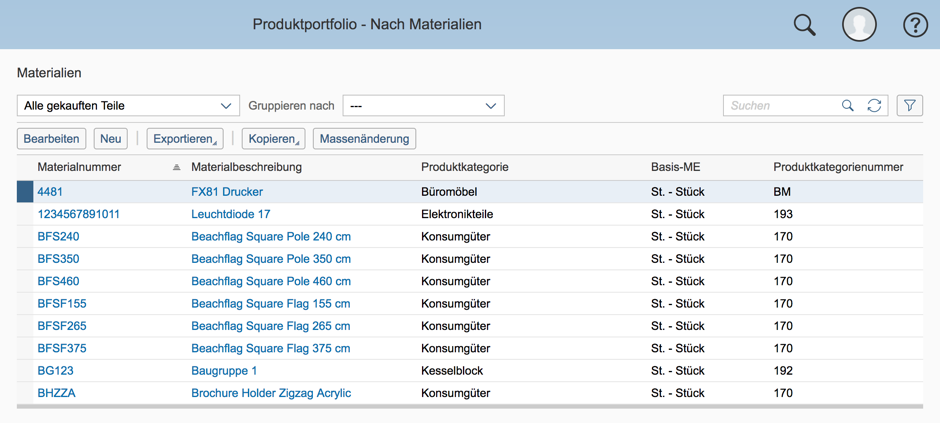Screen dimensions: 940x423
Task: Open 'Beachflag Square Pole 460 cm' link
Action: (271, 281)
